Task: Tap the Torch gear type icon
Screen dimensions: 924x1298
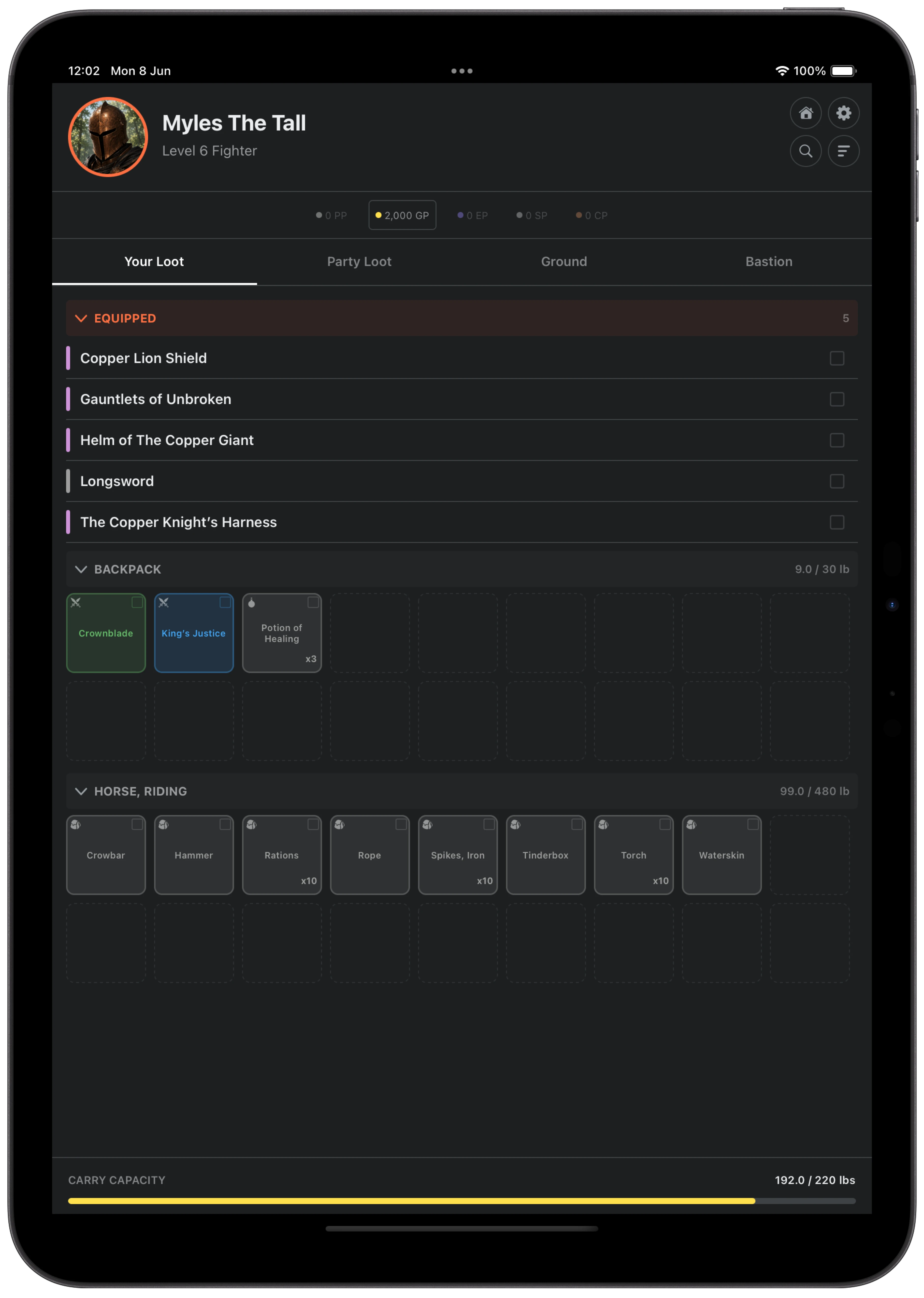Action: tap(604, 825)
